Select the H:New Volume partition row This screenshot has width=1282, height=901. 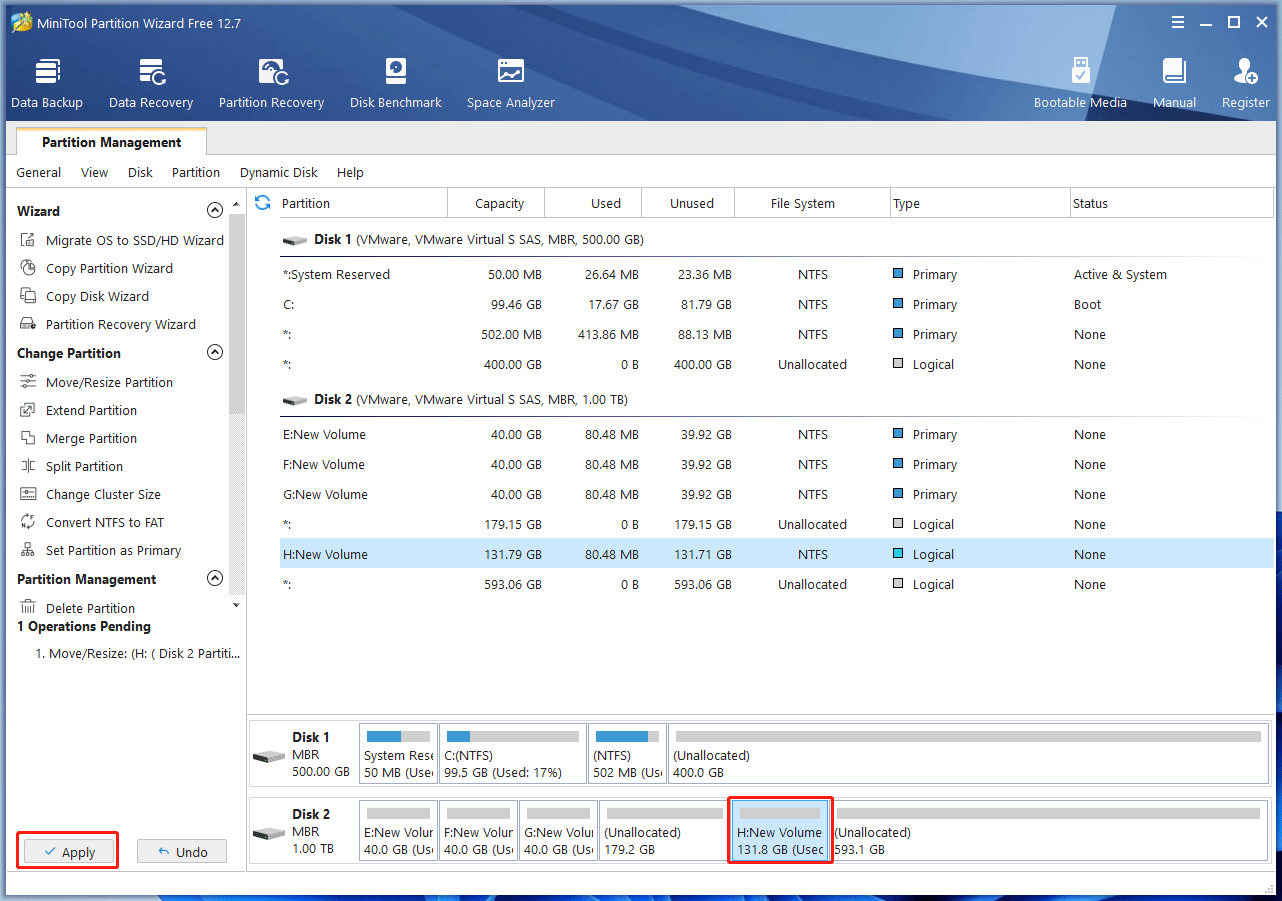click(777, 554)
